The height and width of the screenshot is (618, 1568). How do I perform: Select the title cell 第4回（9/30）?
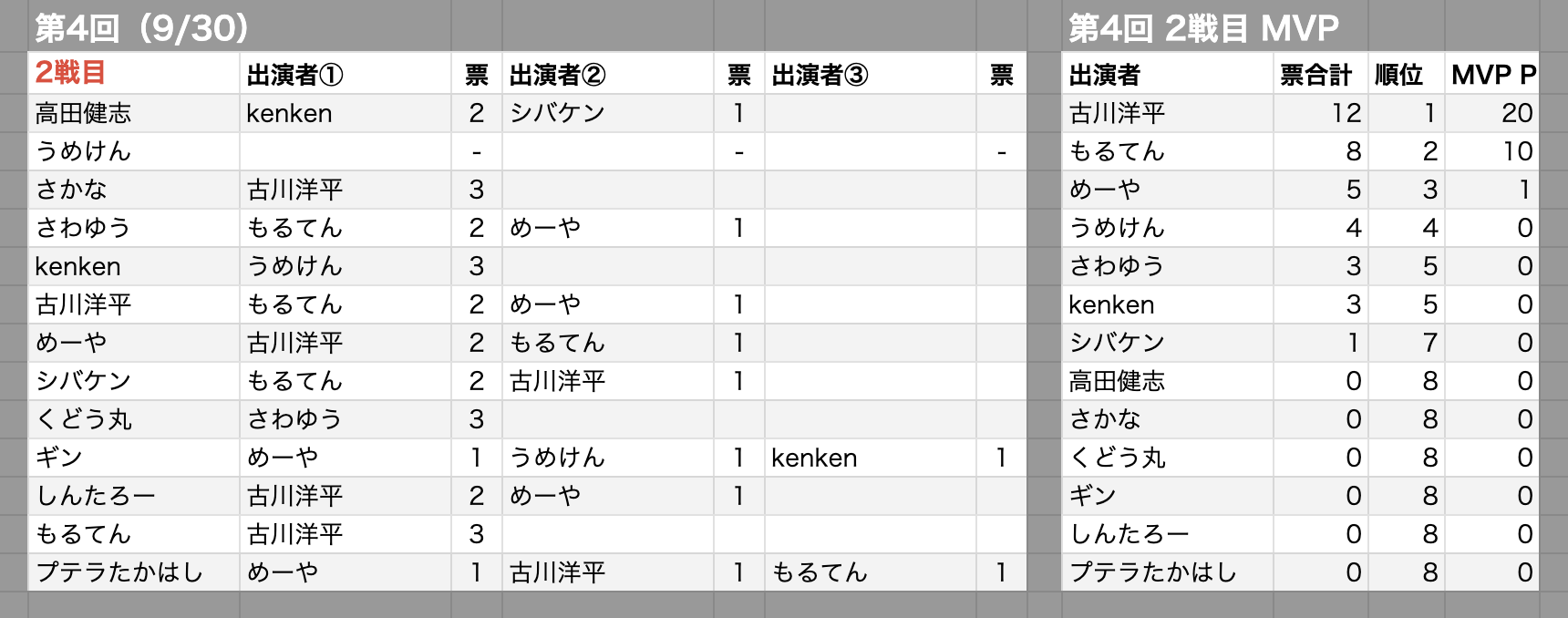[x=142, y=28]
